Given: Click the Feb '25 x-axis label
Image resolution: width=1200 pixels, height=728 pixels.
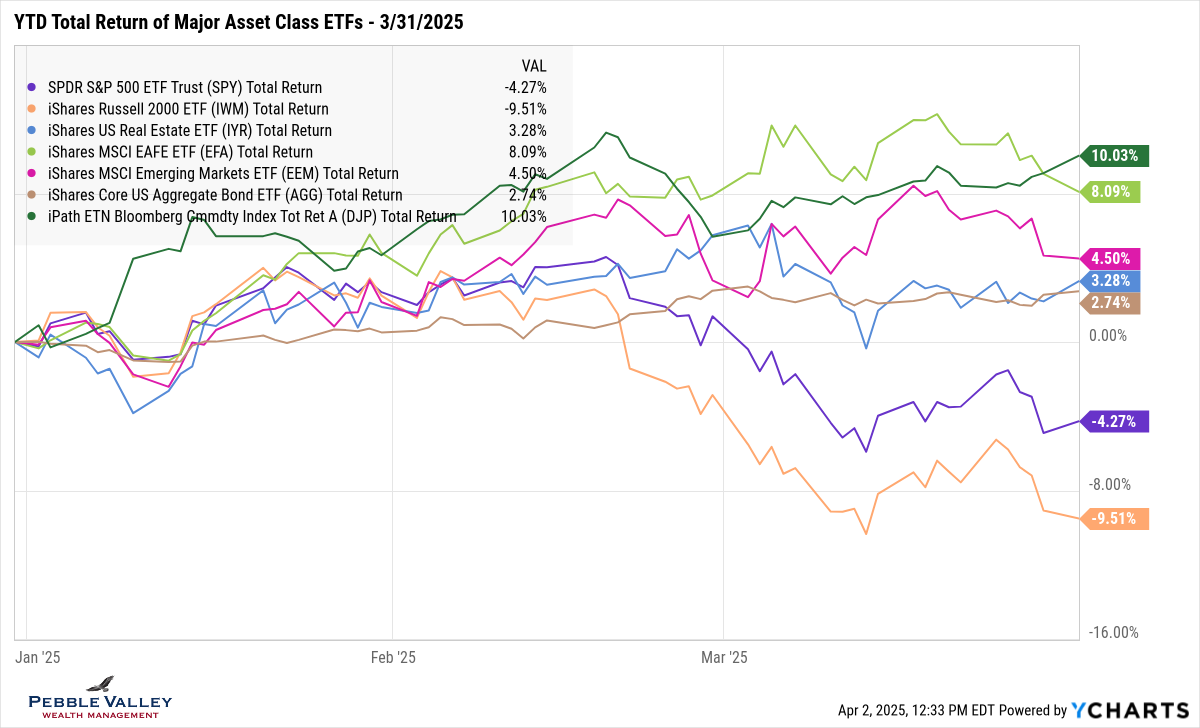Looking at the screenshot, I should click(393, 657).
